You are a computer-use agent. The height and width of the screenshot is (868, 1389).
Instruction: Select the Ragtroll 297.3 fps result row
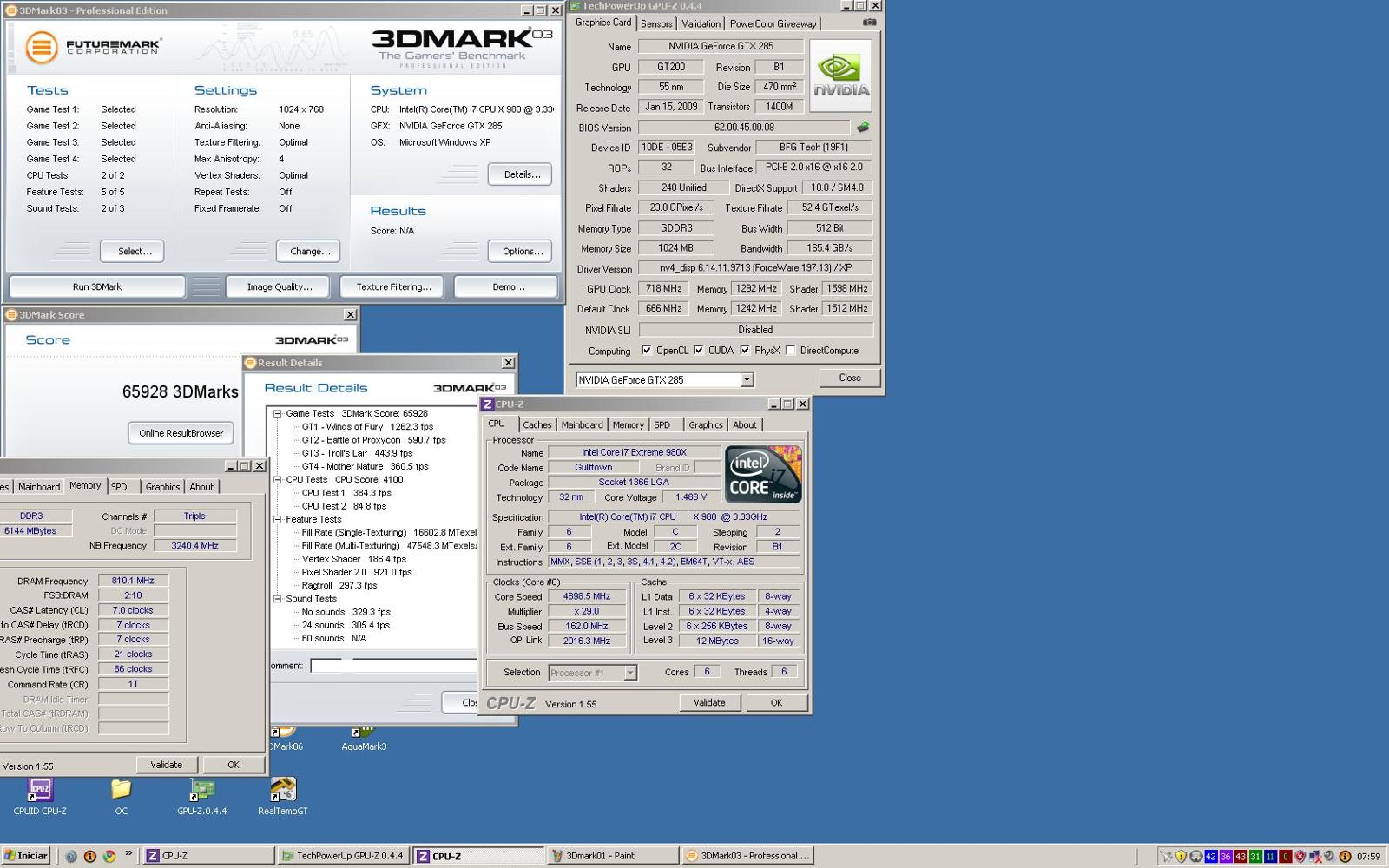(x=339, y=585)
